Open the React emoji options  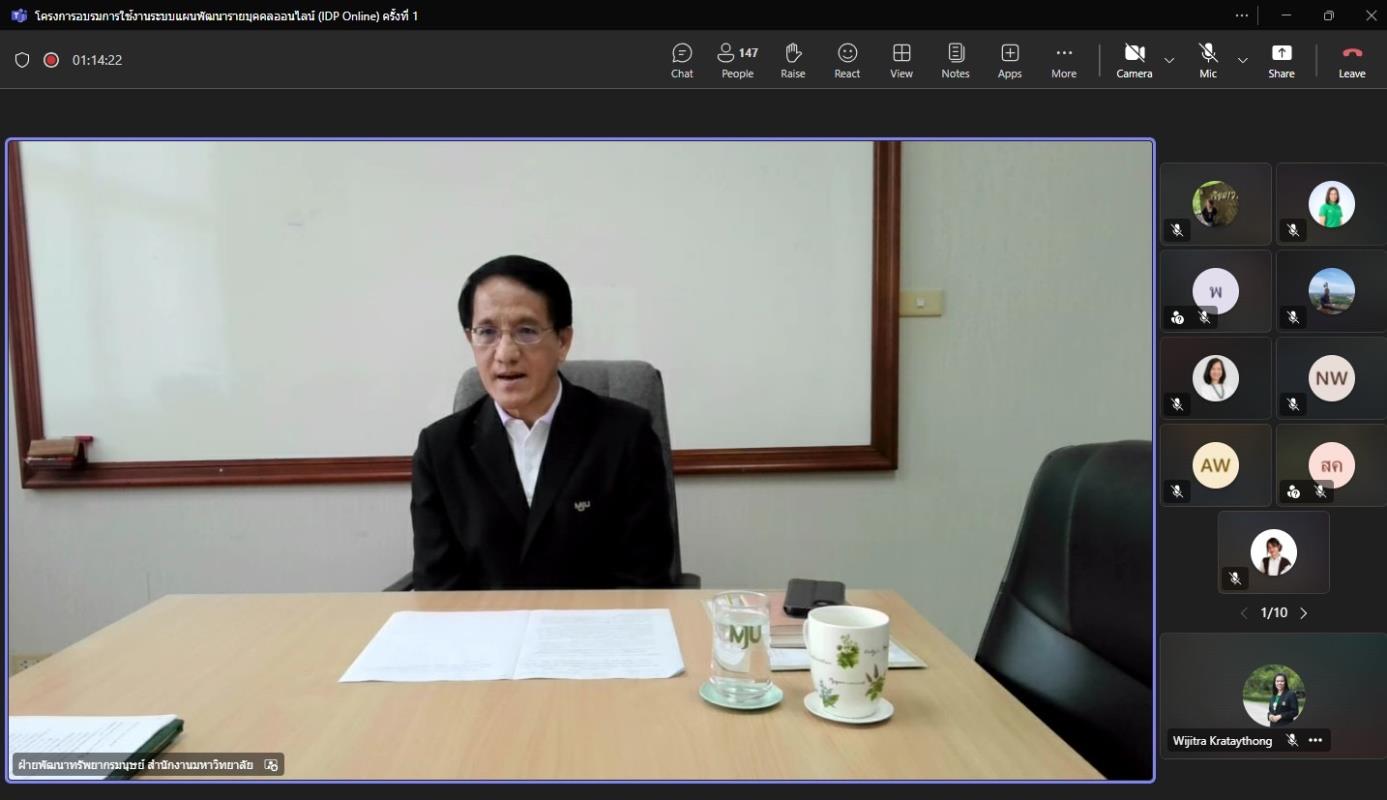[847, 60]
